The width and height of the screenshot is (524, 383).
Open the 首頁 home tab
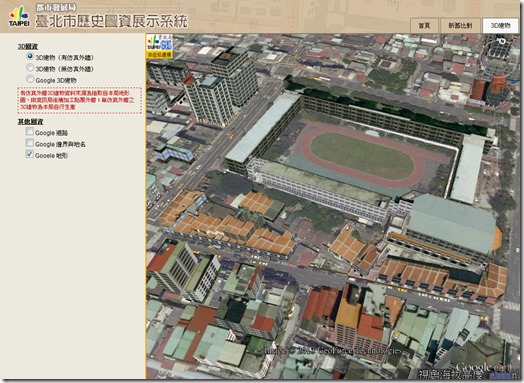[x=424, y=26]
